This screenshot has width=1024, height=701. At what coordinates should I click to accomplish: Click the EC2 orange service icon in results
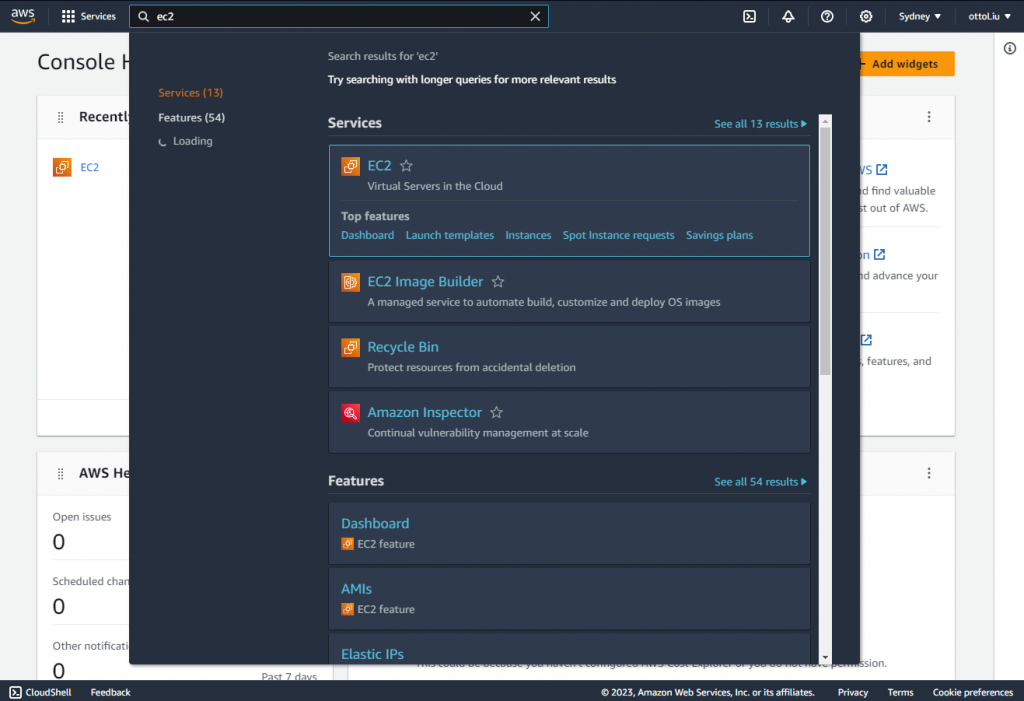point(351,167)
